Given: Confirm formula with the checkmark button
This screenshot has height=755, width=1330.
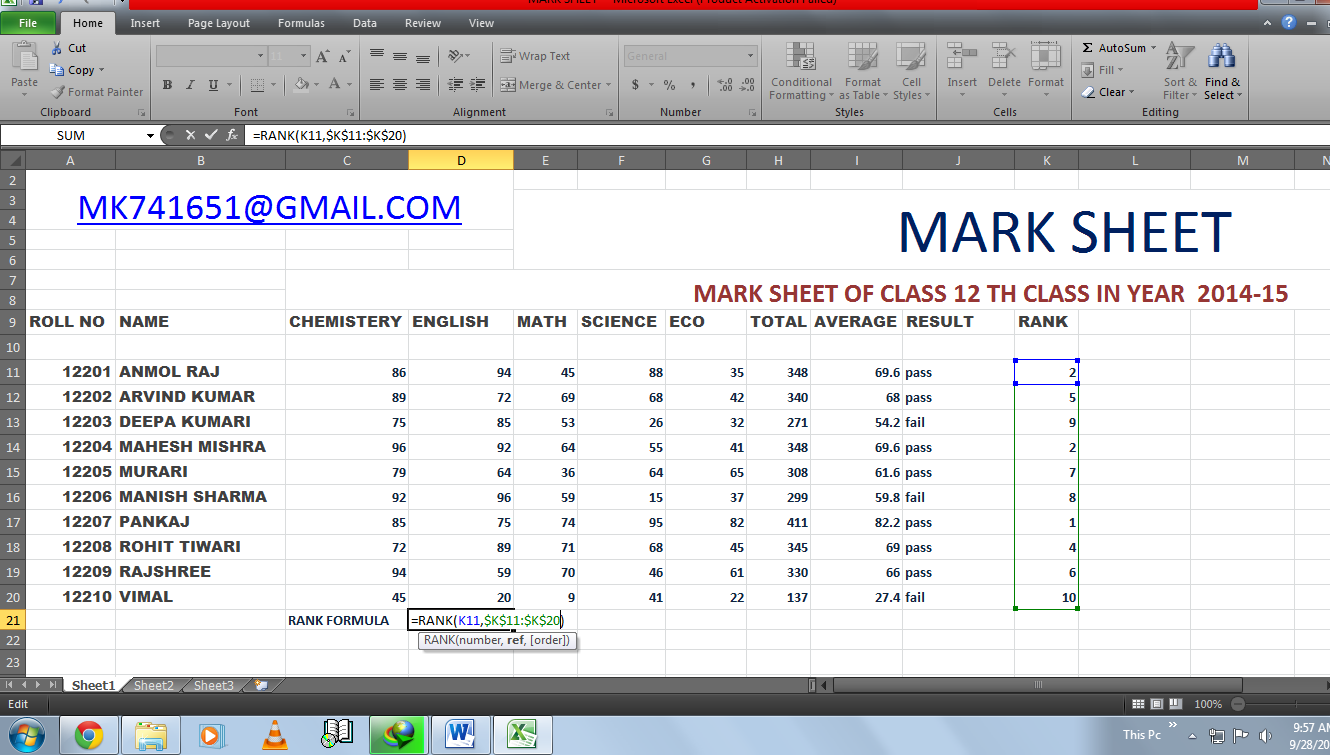Looking at the screenshot, I should tap(211, 134).
